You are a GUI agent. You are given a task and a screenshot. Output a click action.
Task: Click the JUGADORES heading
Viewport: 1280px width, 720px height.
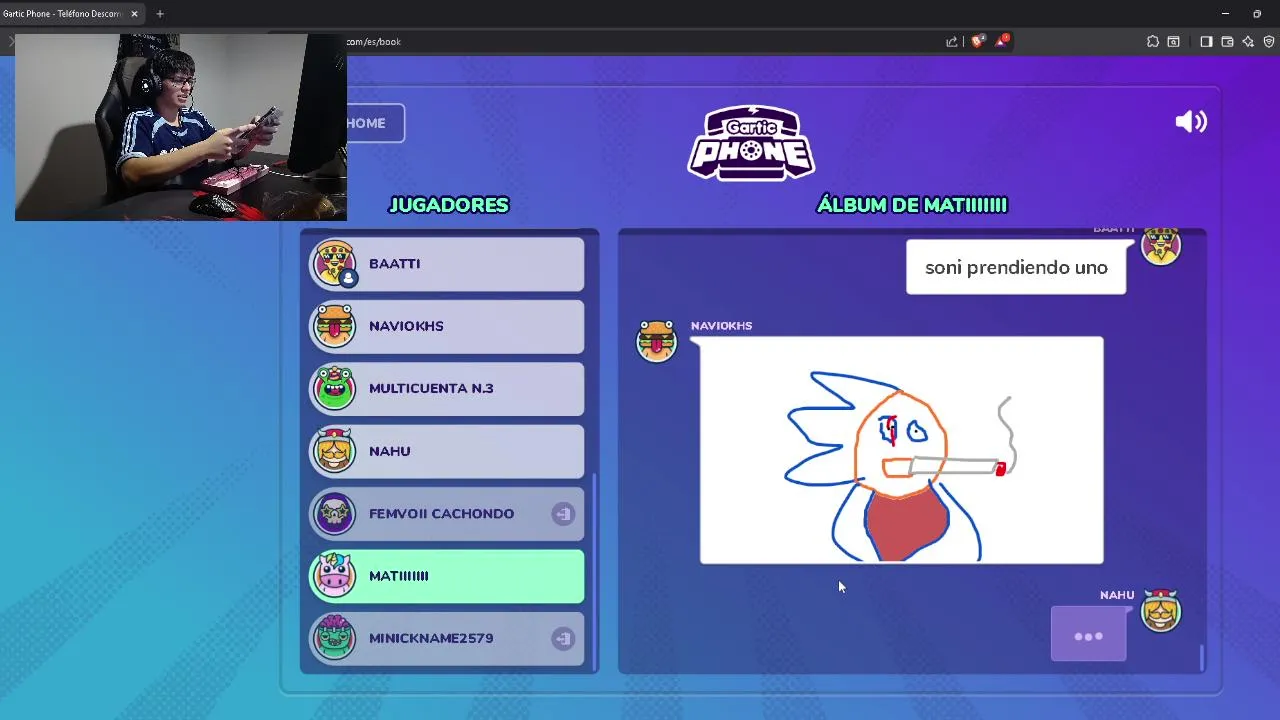(449, 205)
